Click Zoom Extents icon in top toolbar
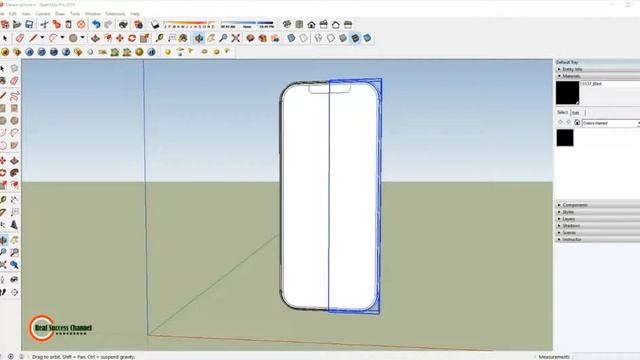This screenshot has height=360, width=640. point(236,38)
